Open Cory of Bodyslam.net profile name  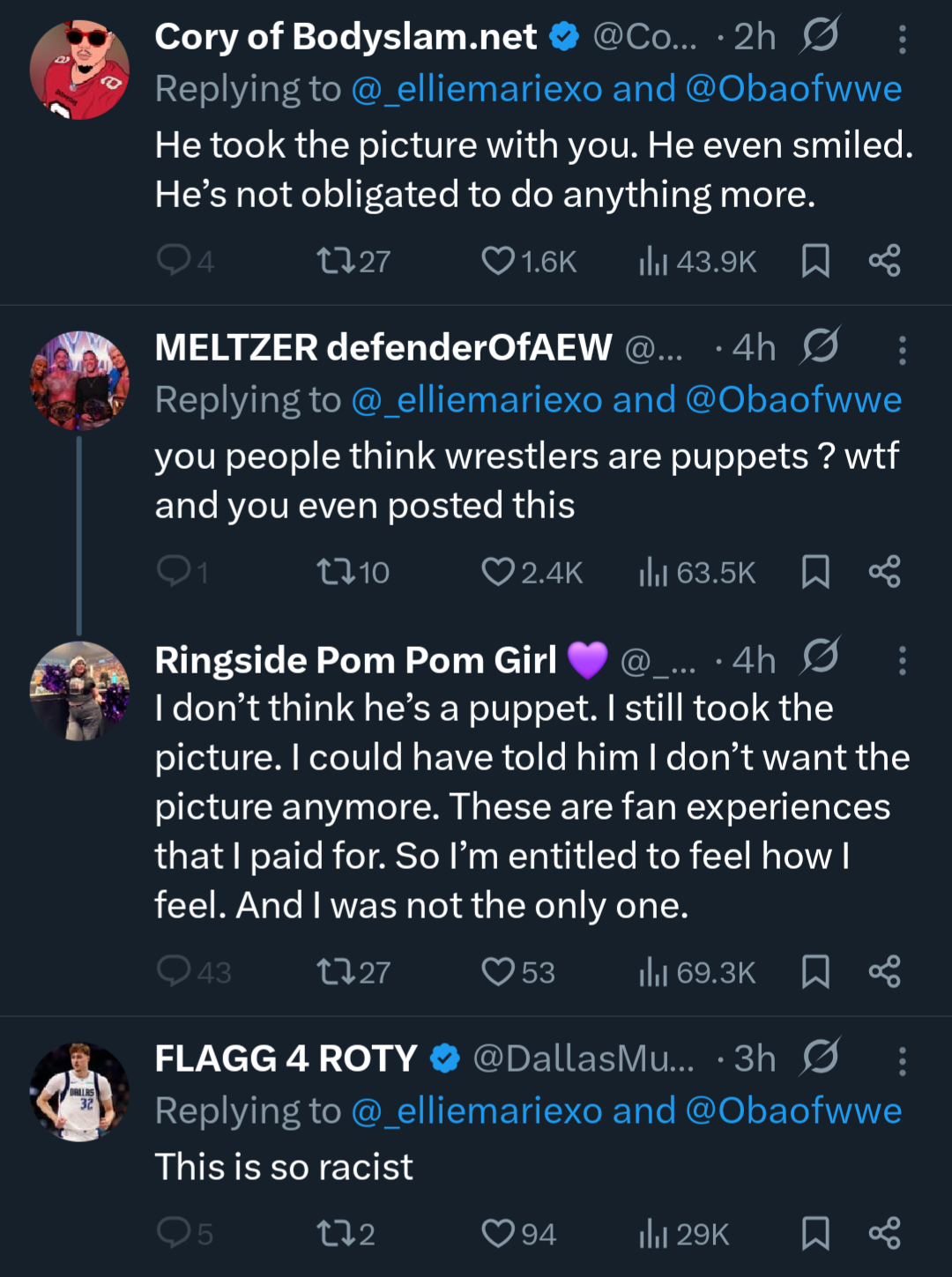(346, 37)
